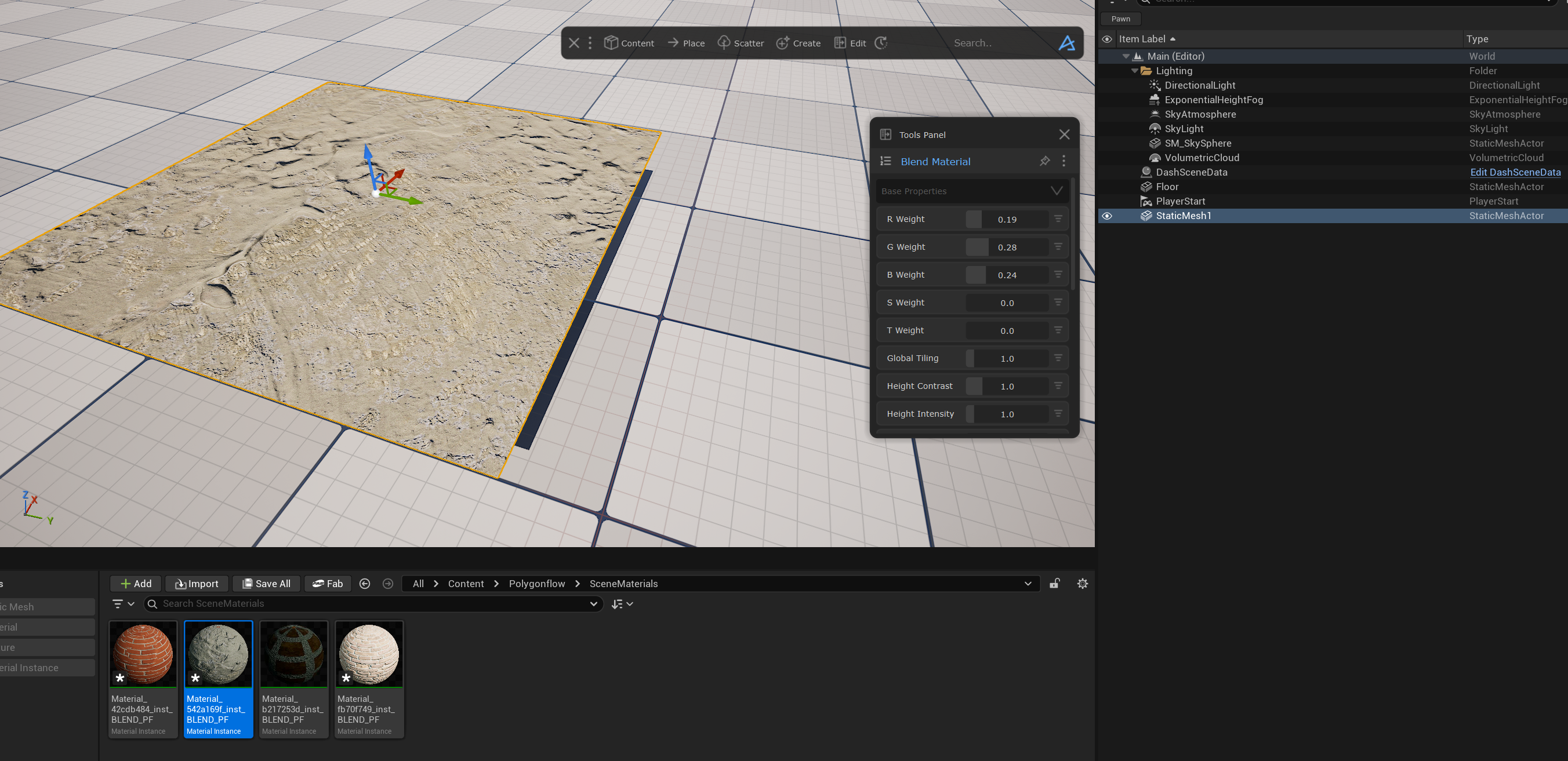Click the lock icon in Content Browser

pyautogui.click(x=1055, y=584)
